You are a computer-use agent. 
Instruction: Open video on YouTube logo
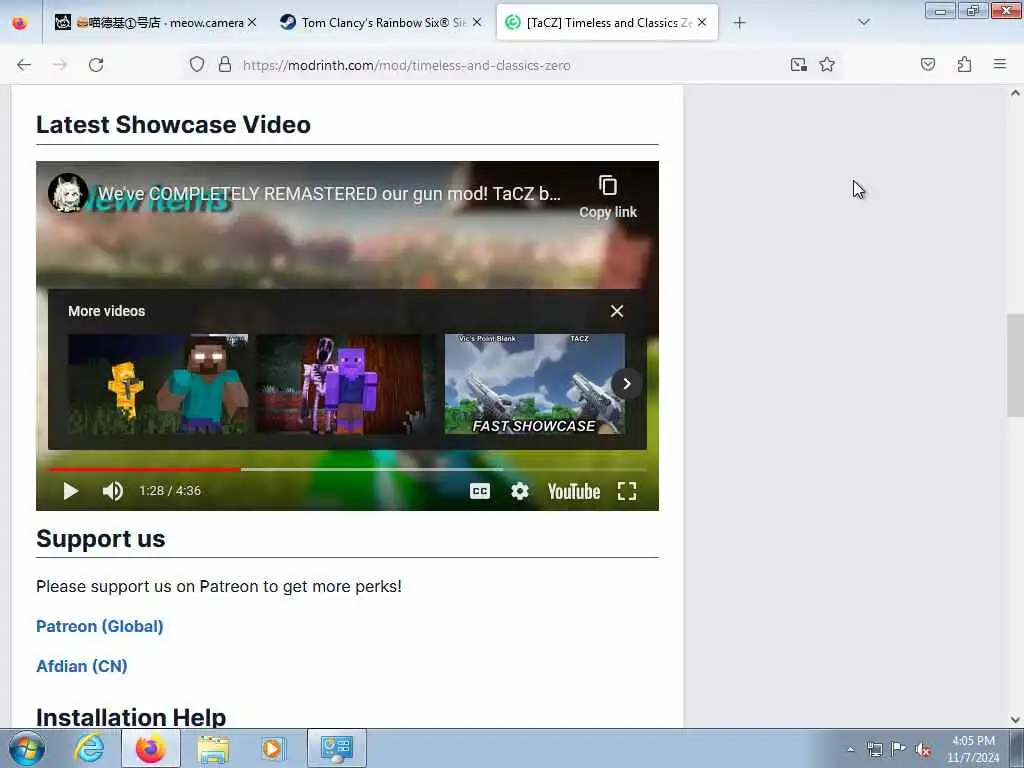click(x=574, y=491)
